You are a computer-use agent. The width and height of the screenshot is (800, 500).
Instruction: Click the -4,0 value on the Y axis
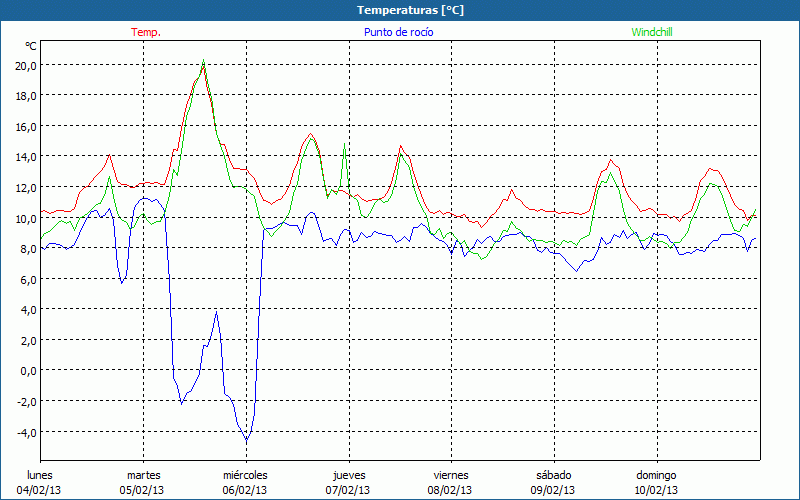(x=25, y=432)
